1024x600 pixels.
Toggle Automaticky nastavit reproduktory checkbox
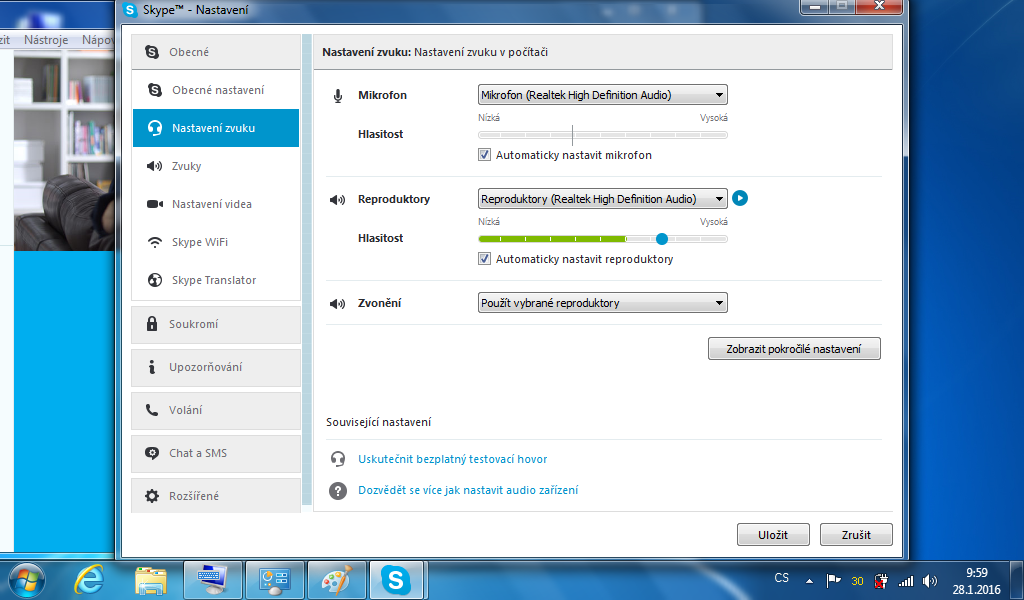(485, 259)
